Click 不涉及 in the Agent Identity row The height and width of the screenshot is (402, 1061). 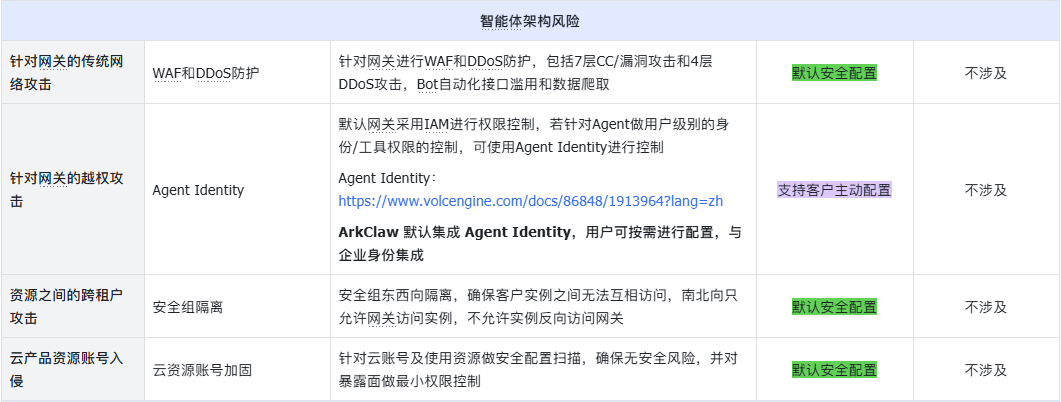(986, 190)
